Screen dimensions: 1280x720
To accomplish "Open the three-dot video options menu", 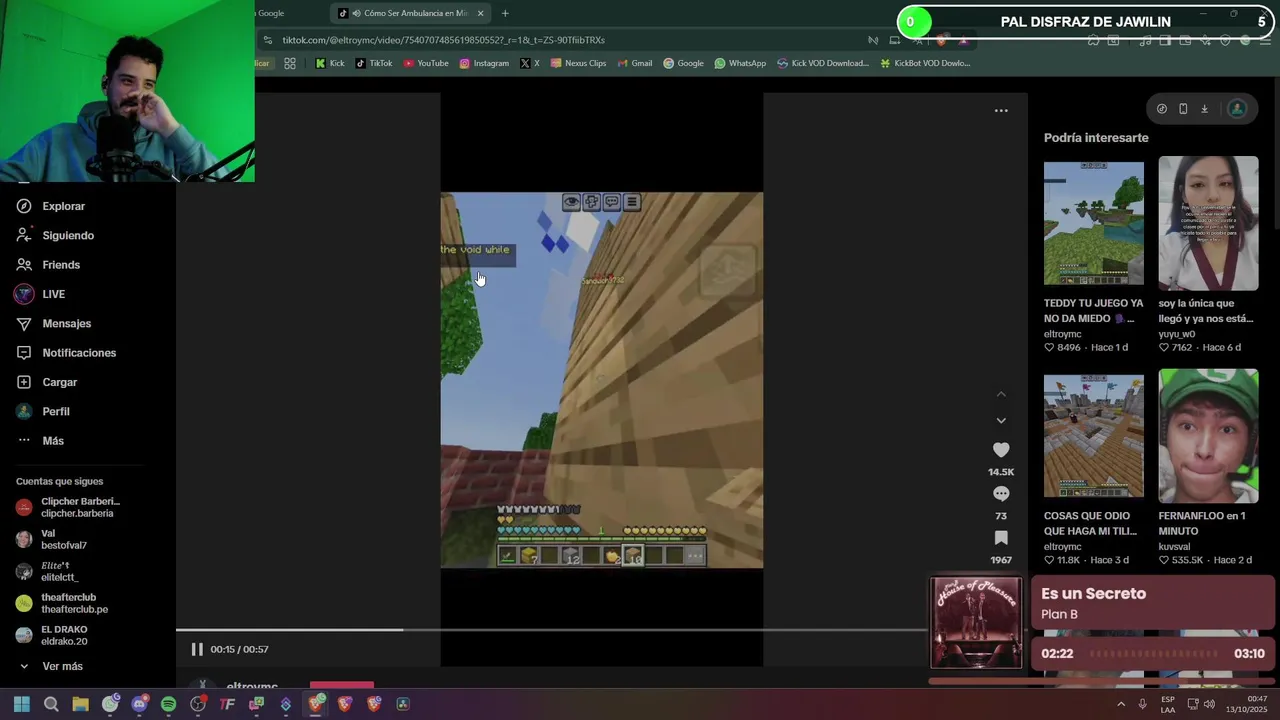I will coord(1001,110).
